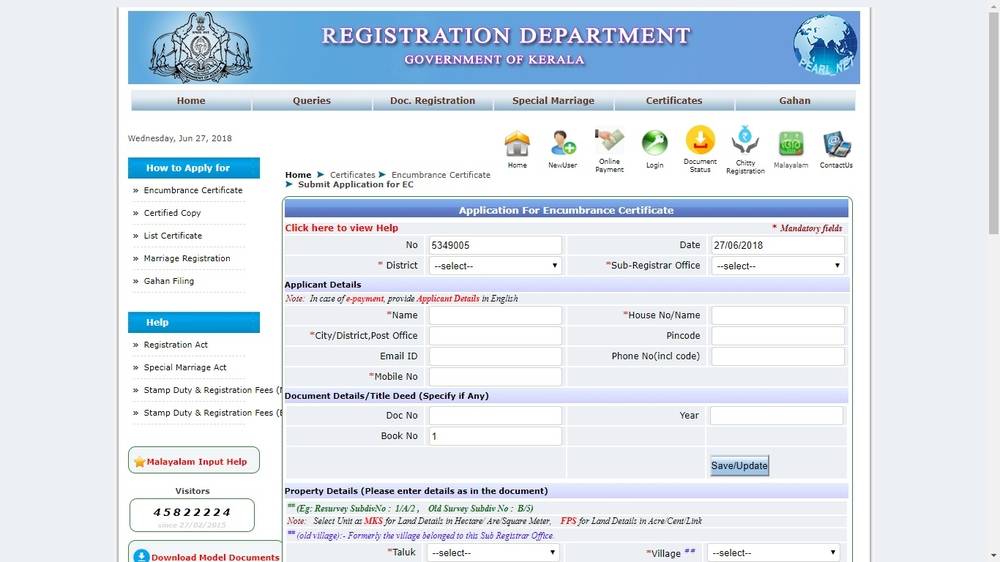Open the Home menu tab
The width and height of the screenshot is (1000, 562).
click(x=191, y=101)
